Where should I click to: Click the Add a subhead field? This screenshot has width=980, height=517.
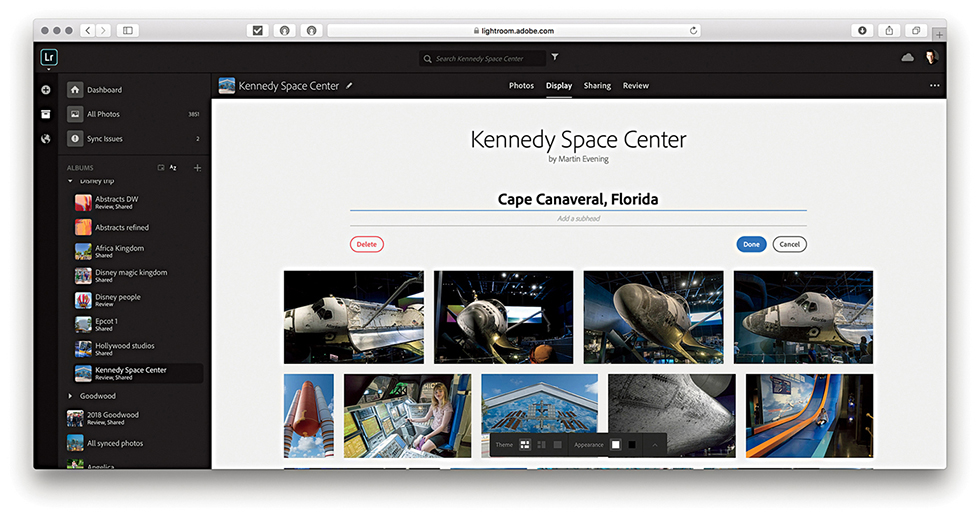[578, 218]
